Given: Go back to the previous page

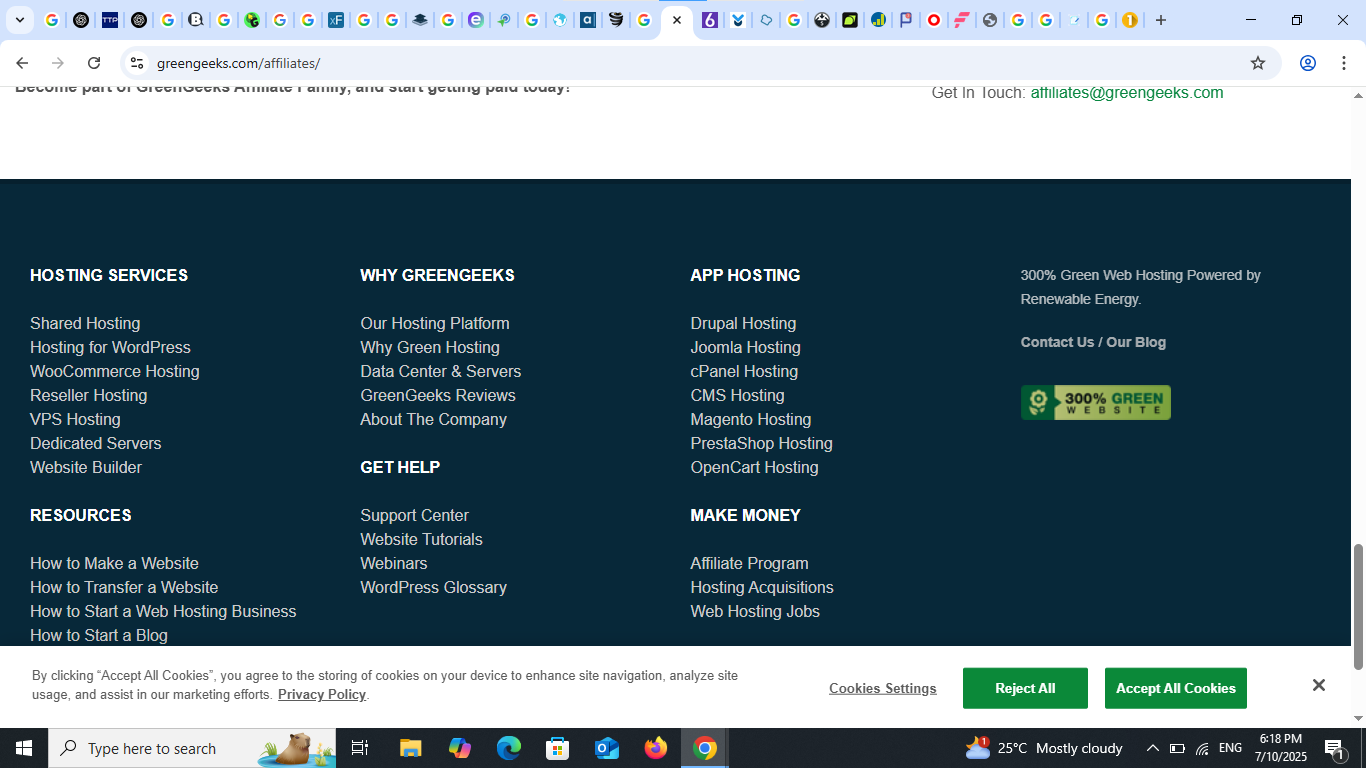Looking at the screenshot, I should (x=22, y=63).
